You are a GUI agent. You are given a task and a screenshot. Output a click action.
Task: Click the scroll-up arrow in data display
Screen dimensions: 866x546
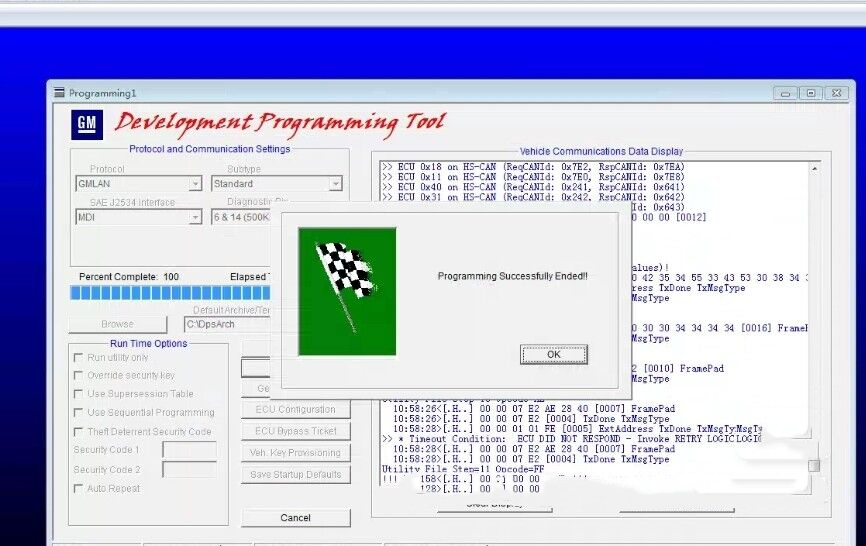click(x=815, y=168)
